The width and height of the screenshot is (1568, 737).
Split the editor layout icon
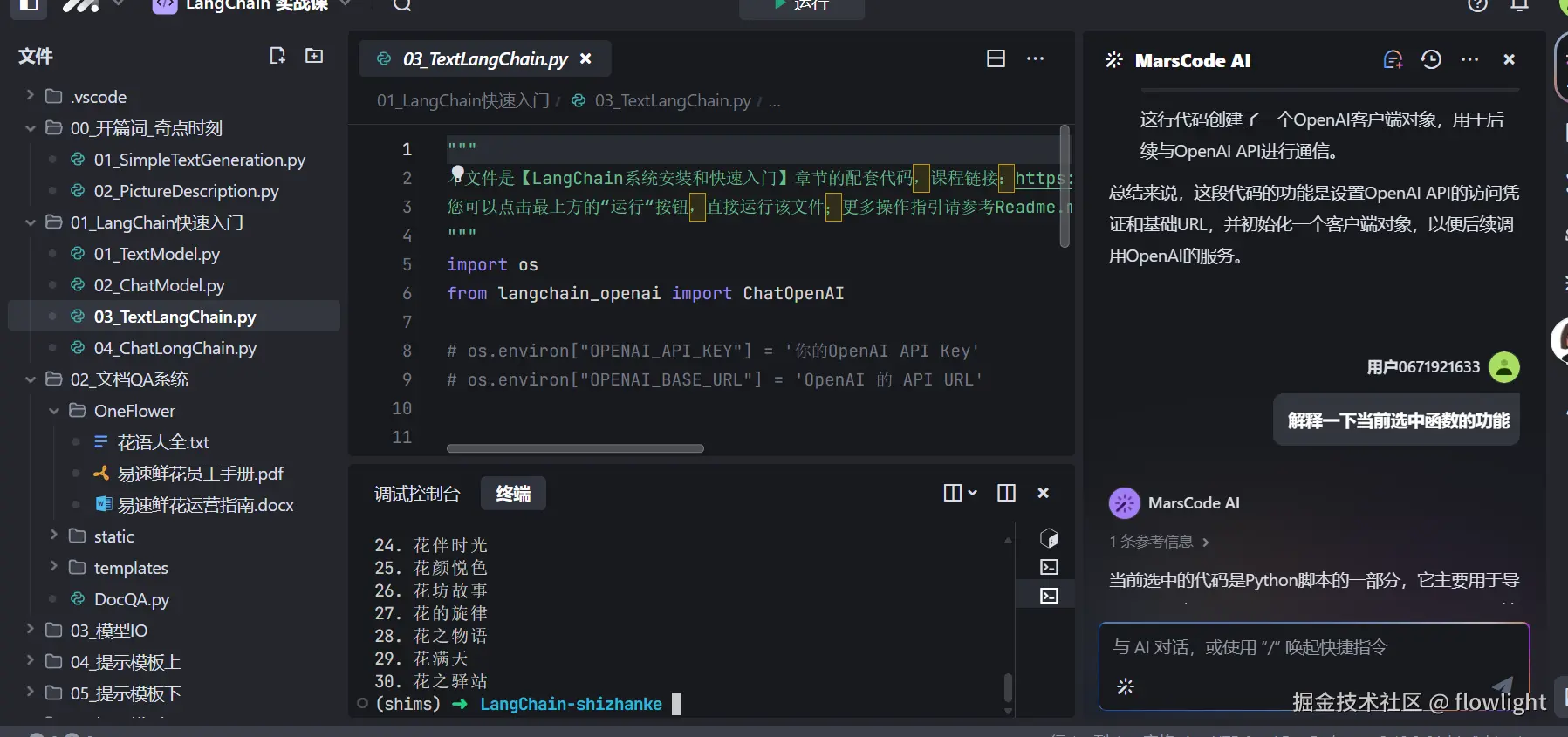pyautogui.click(x=996, y=58)
